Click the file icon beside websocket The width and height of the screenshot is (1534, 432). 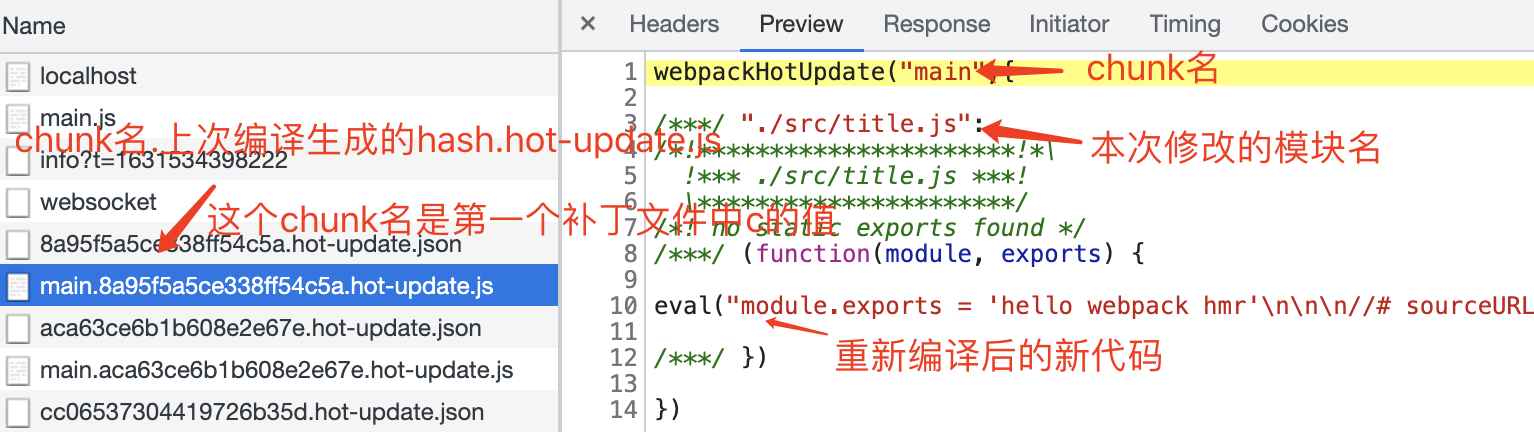[18, 202]
